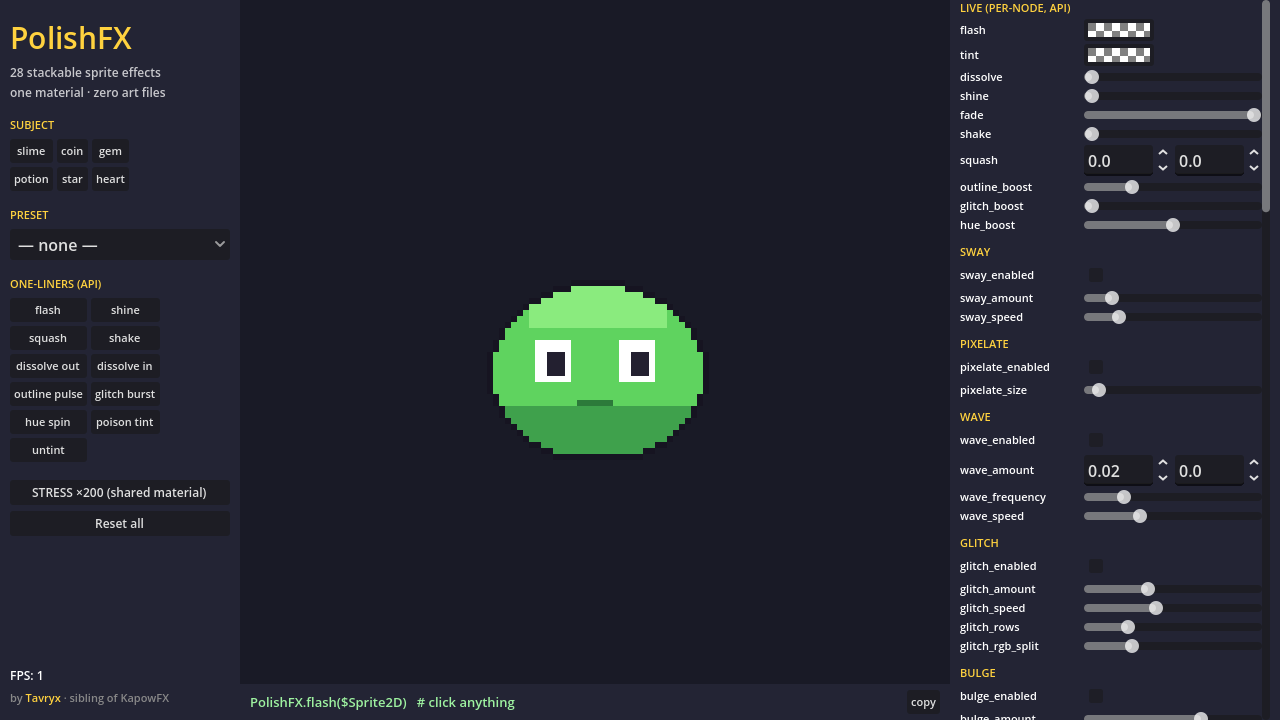Decrease the first wave_amount value
Screen dimensions: 1280x720
pyautogui.click(x=1163, y=478)
